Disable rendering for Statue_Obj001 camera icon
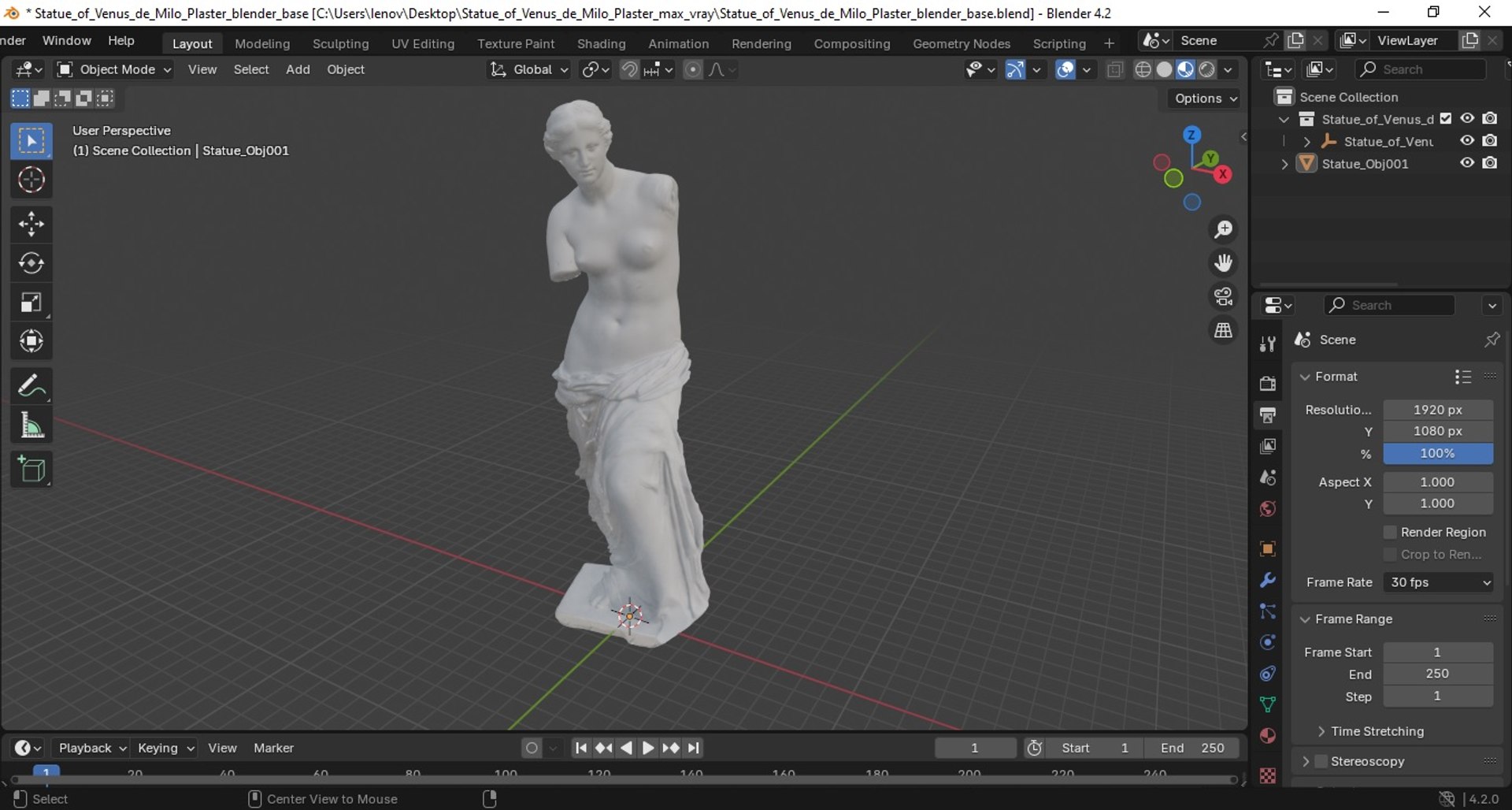The image size is (1512, 810). pyautogui.click(x=1490, y=163)
